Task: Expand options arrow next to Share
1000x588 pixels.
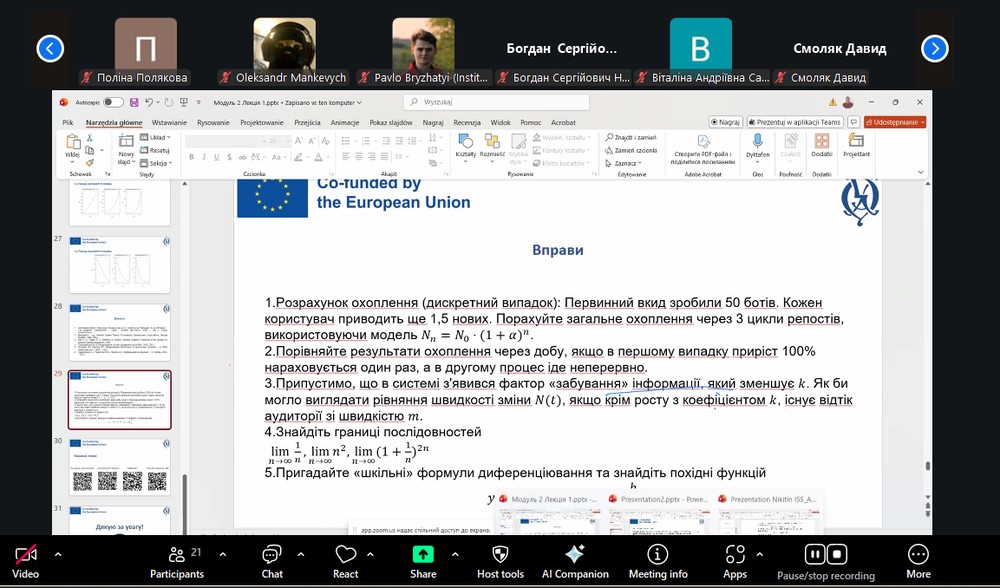Action: click(x=455, y=553)
